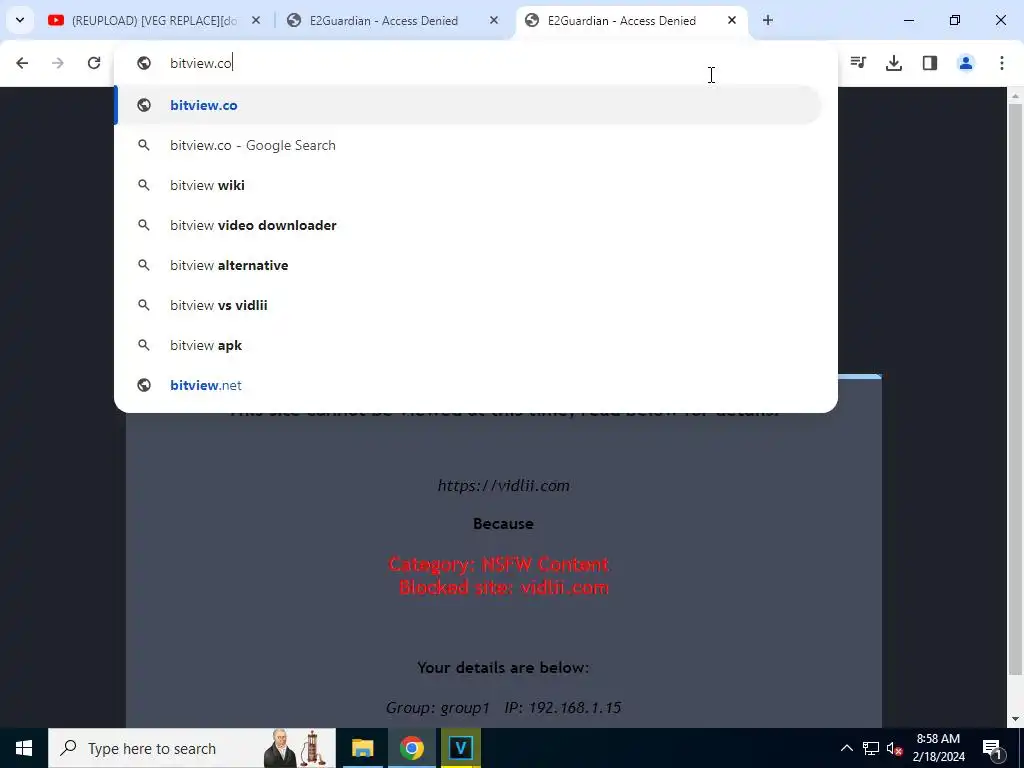This screenshot has height=768, width=1024.
Task: Open the notification center icon
Action: [x=991, y=748]
